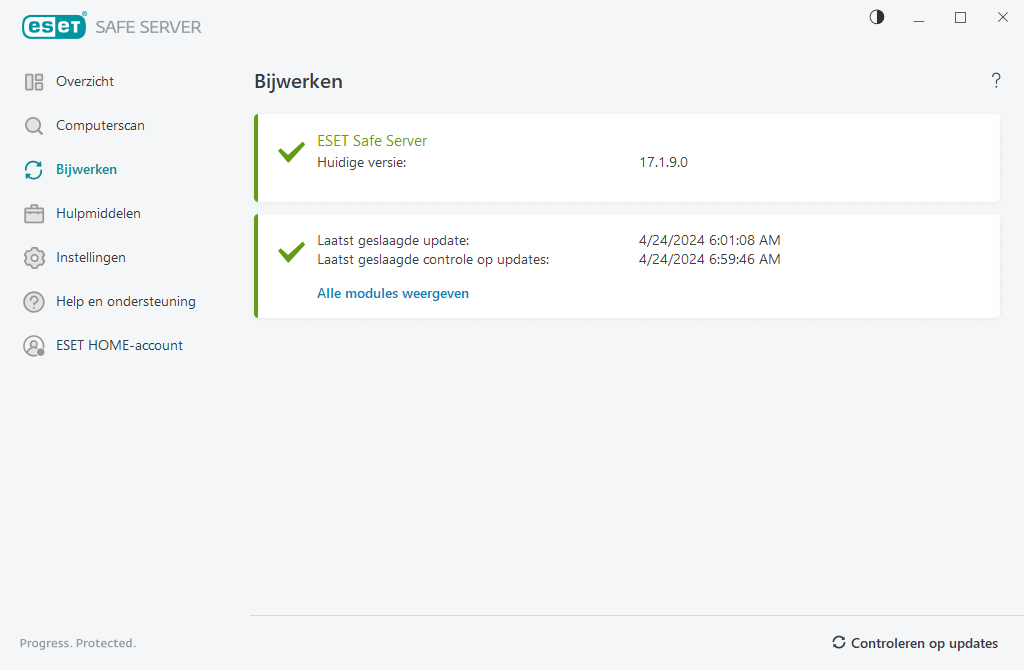The height and width of the screenshot is (670, 1024).
Task: Open the Computerscan section
Action: (x=100, y=125)
